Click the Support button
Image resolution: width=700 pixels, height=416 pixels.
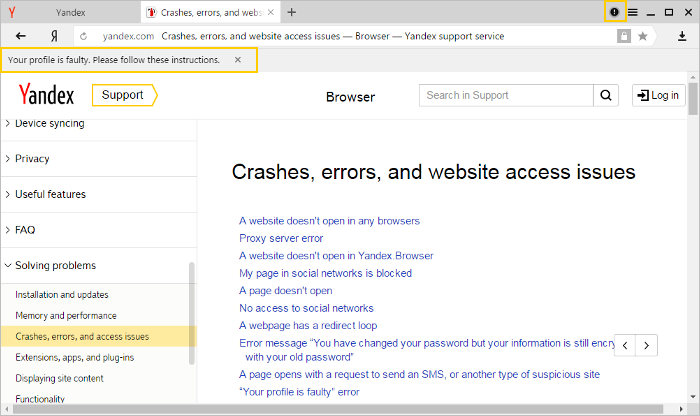pos(125,95)
